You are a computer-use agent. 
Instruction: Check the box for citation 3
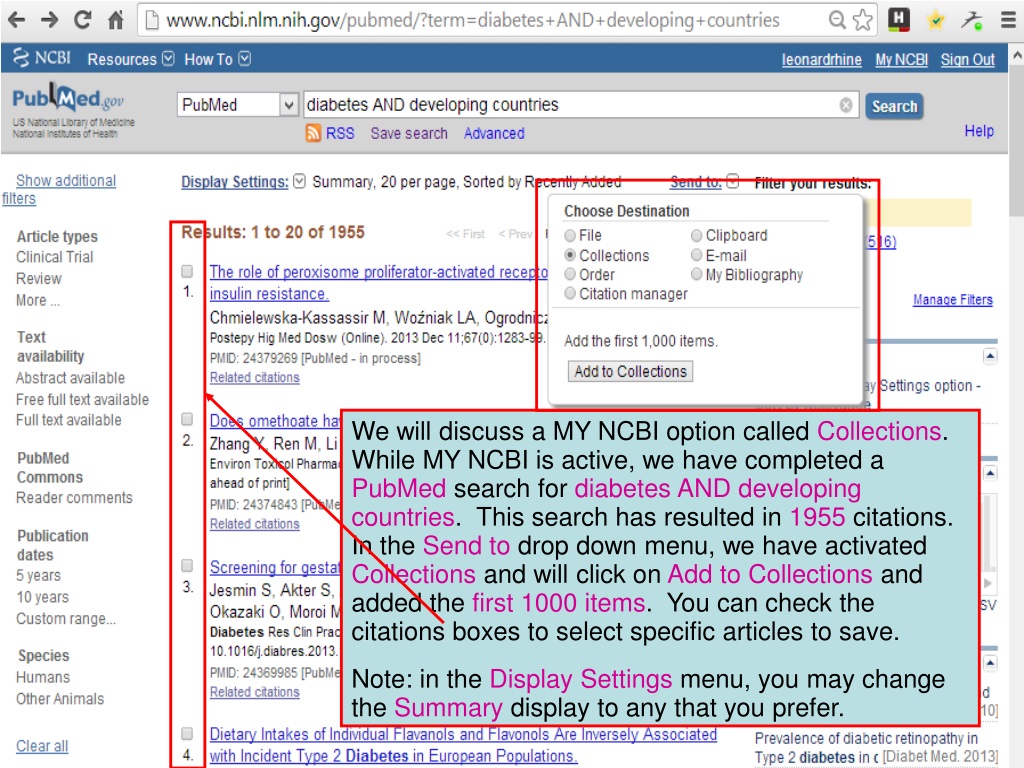(x=187, y=565)
